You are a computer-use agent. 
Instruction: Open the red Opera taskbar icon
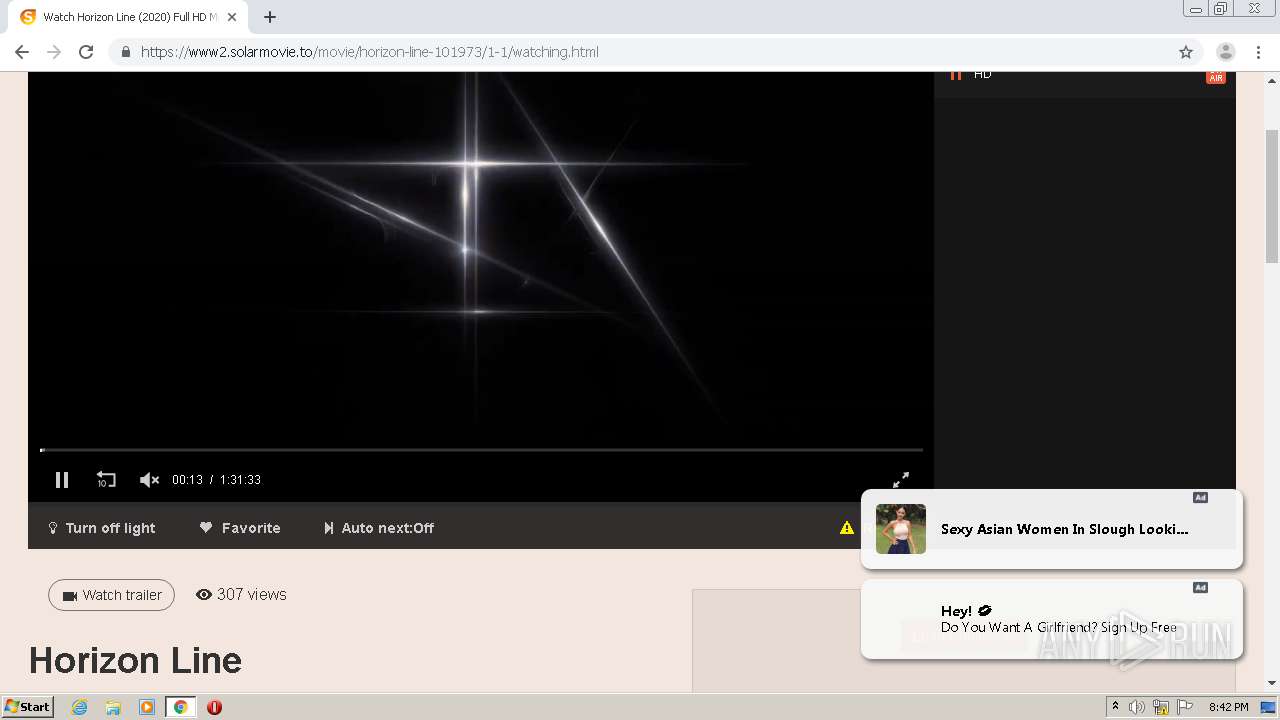tap(214, 707)
